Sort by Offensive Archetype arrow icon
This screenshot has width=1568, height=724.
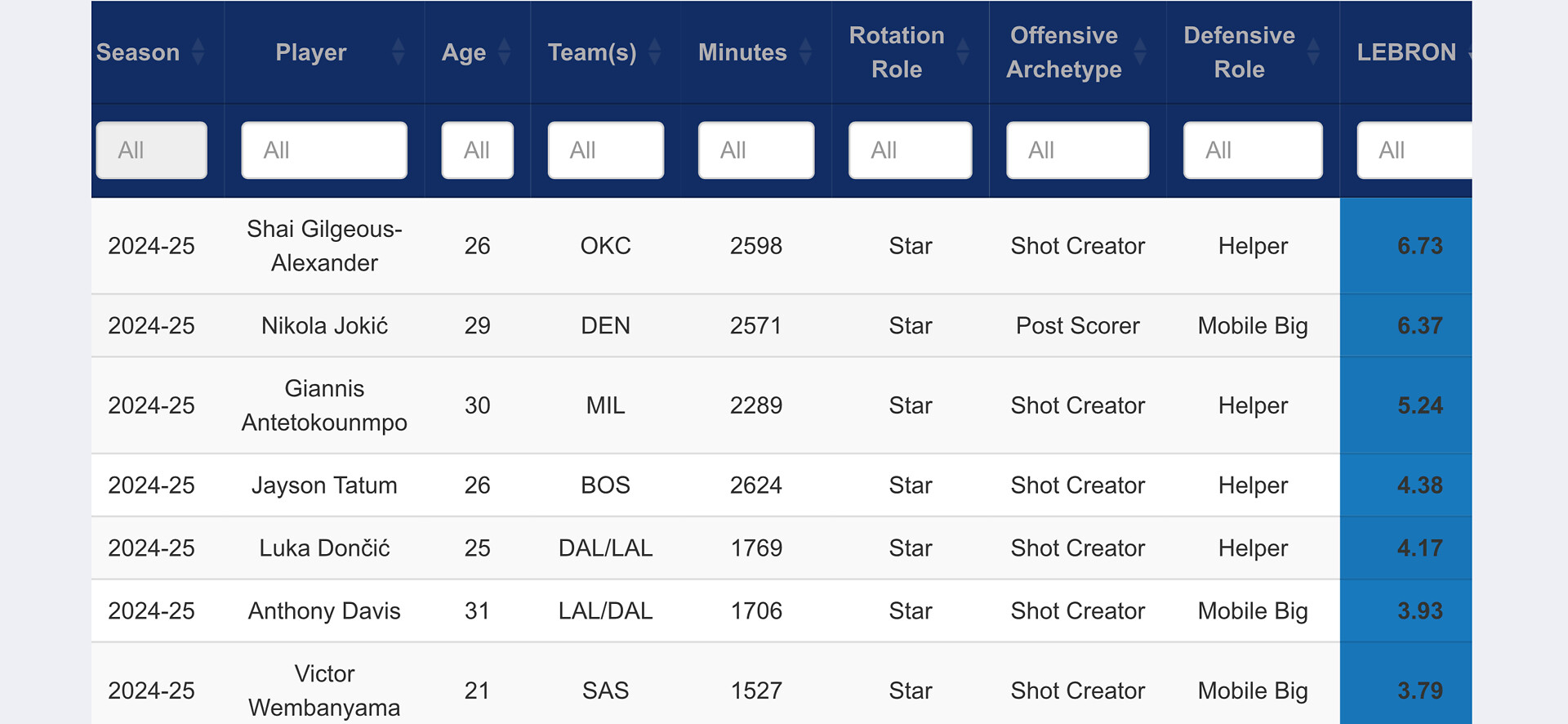pos(1140,52)
